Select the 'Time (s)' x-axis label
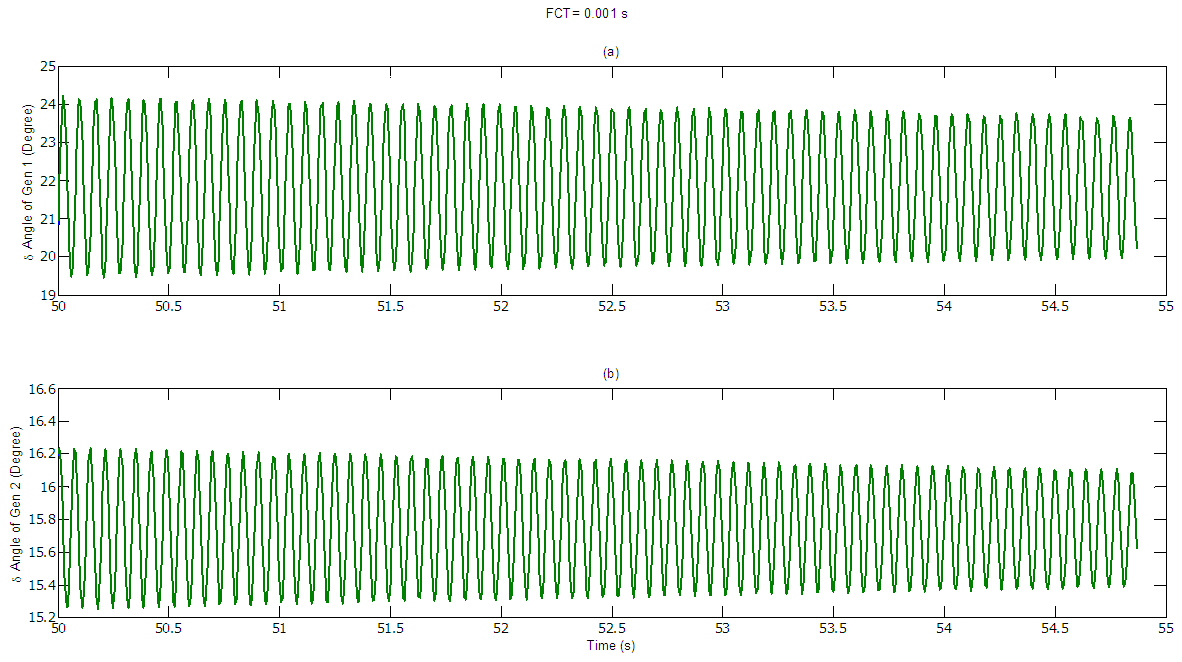 [x=610, y=646]
